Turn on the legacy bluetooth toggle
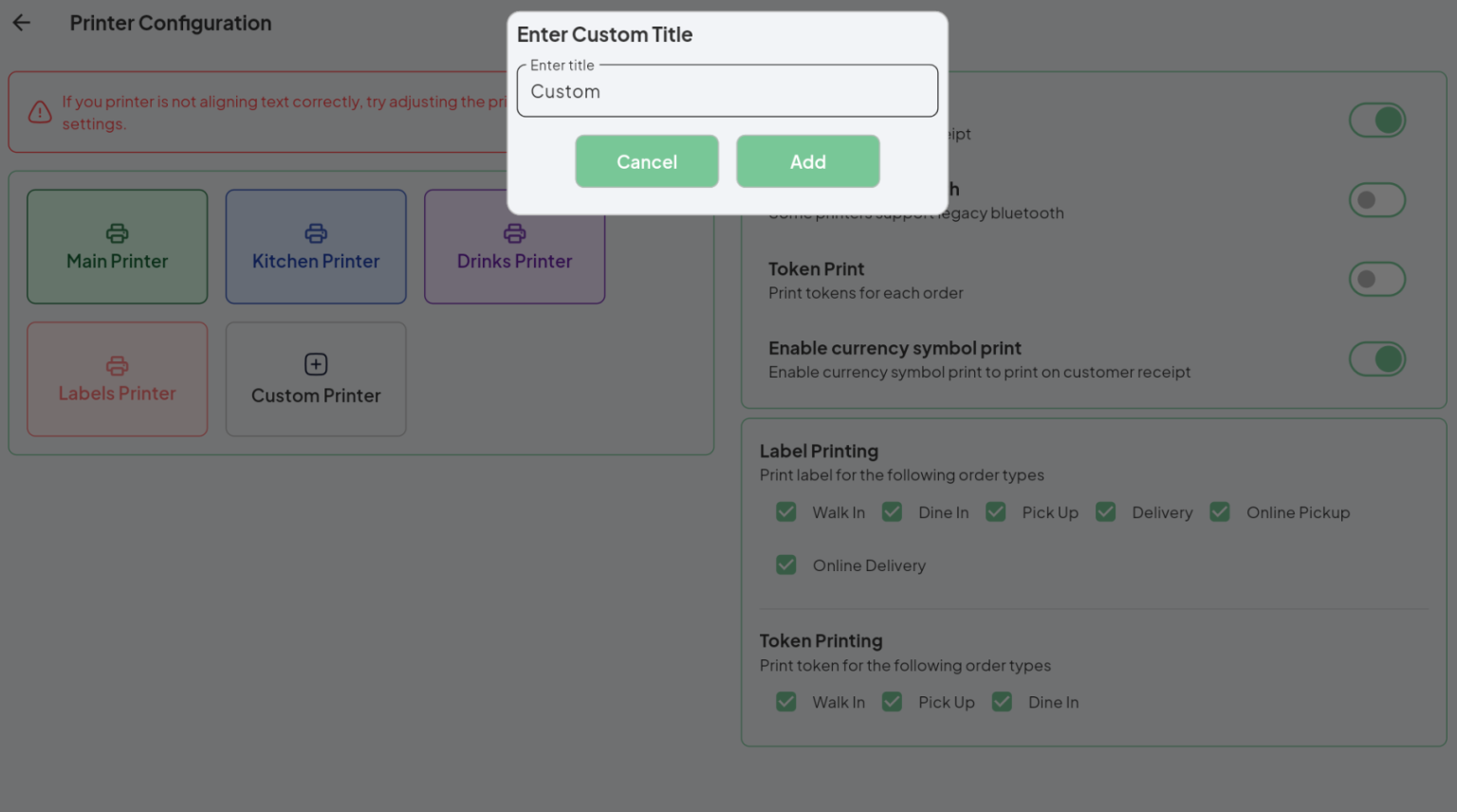The width and height of the screenshot is (1457, 812). 1377,199
